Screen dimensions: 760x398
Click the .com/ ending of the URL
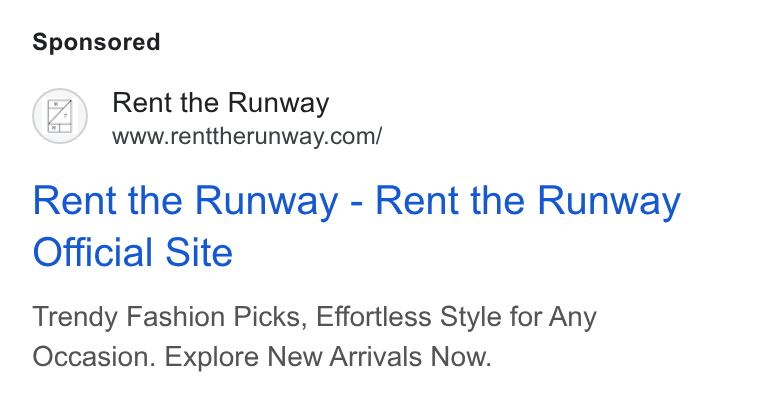[356, 136]
